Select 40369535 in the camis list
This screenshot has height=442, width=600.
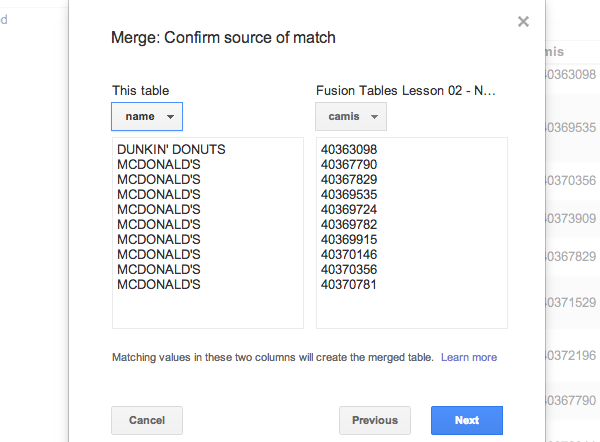tap(349, 194)
